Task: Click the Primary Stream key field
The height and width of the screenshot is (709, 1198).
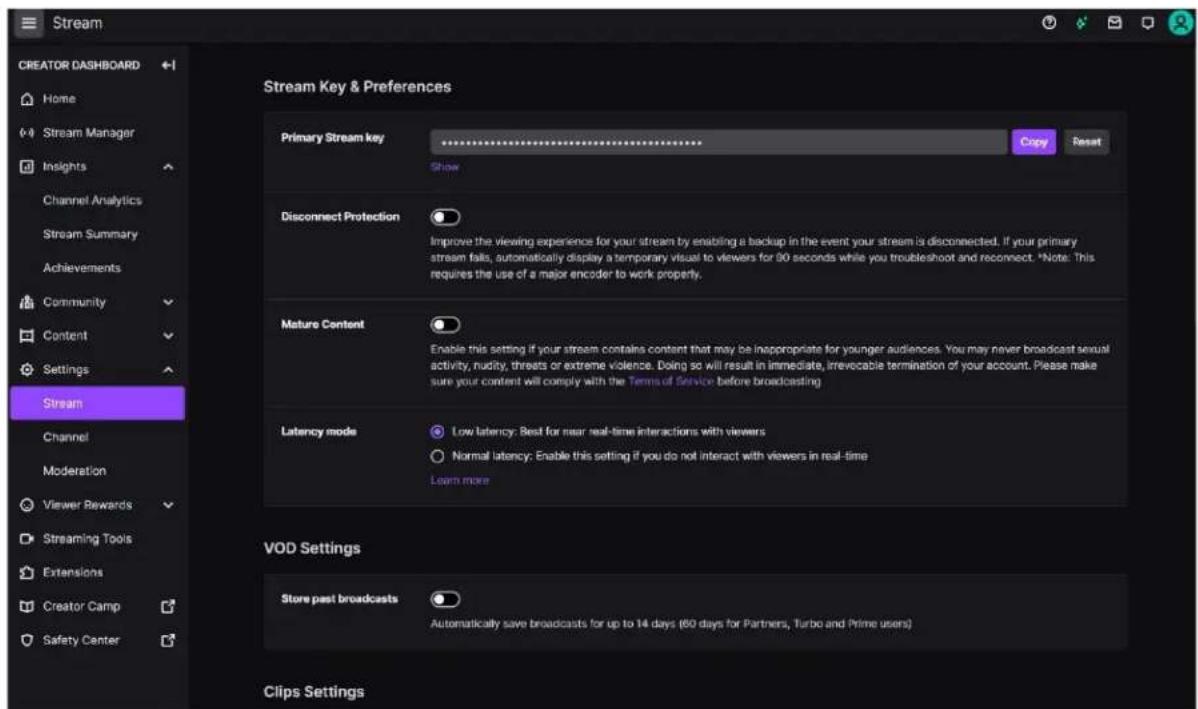Action: click(x=719, y=142)
